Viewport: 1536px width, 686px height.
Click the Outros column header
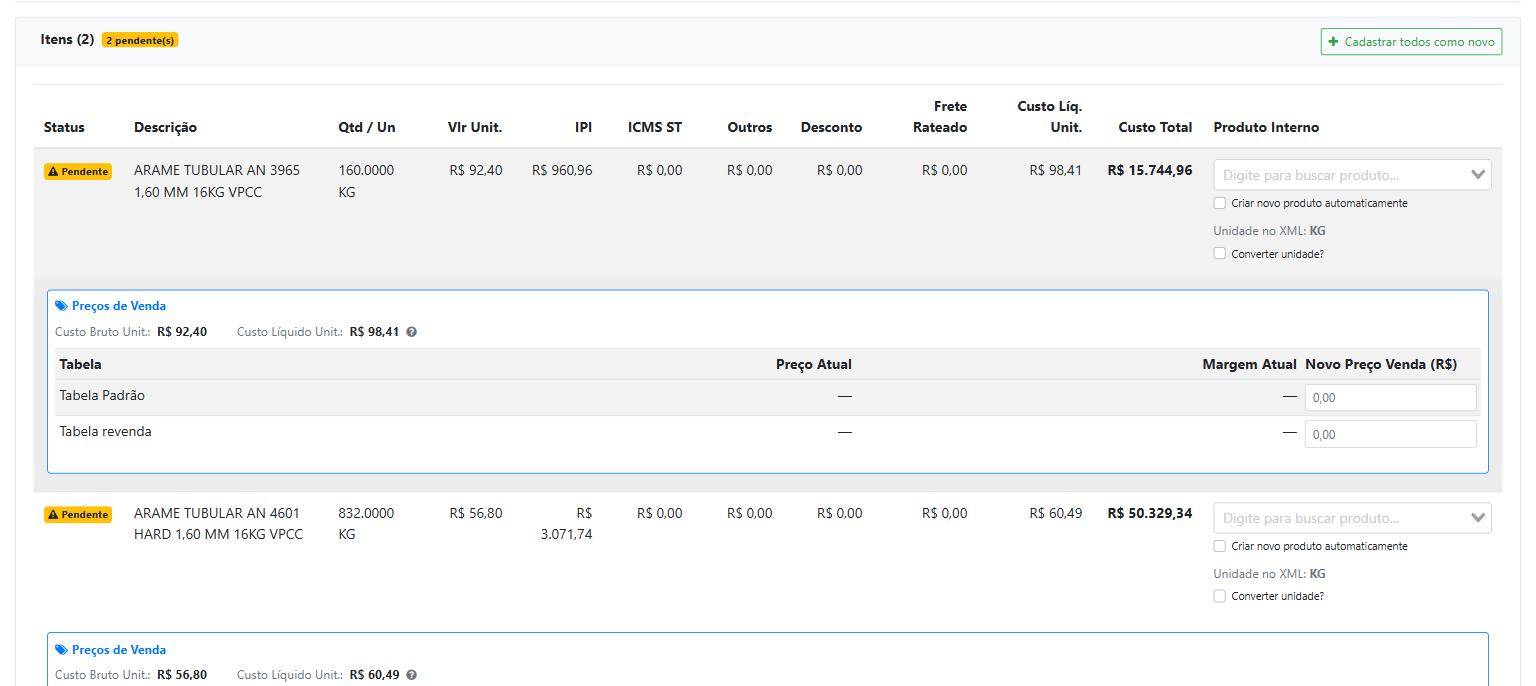point(750,127)
